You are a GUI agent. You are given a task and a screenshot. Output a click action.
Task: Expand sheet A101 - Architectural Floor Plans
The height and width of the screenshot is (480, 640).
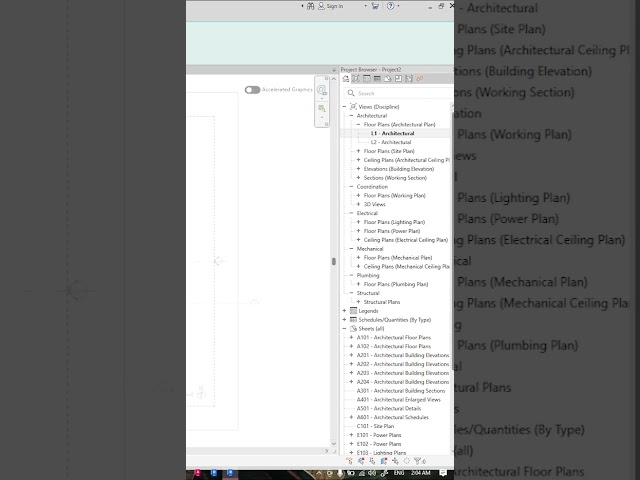351,338
